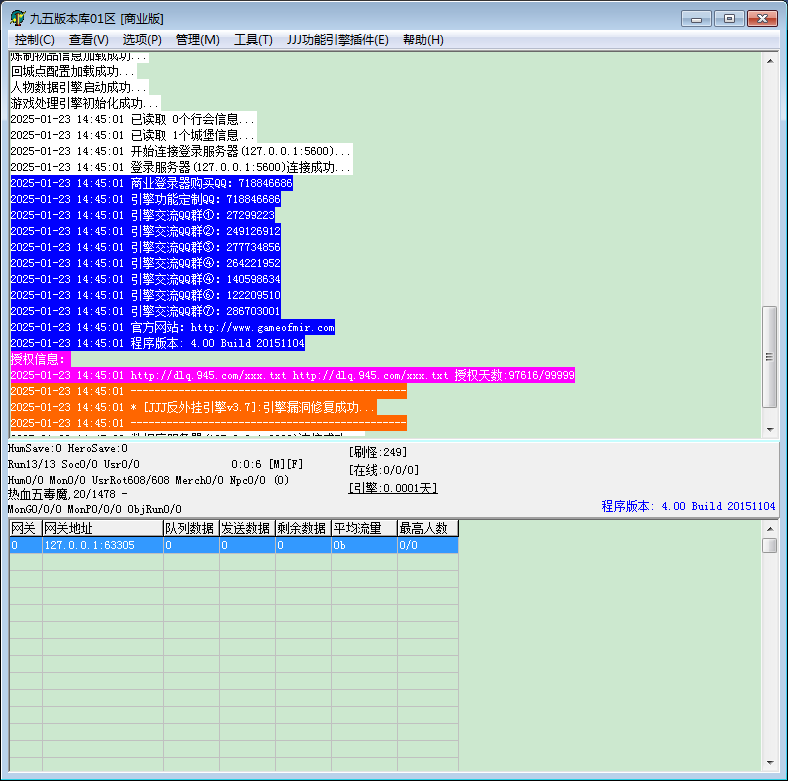Click blue 程序版本 4.00 Build label

click(x=688, y=506)
